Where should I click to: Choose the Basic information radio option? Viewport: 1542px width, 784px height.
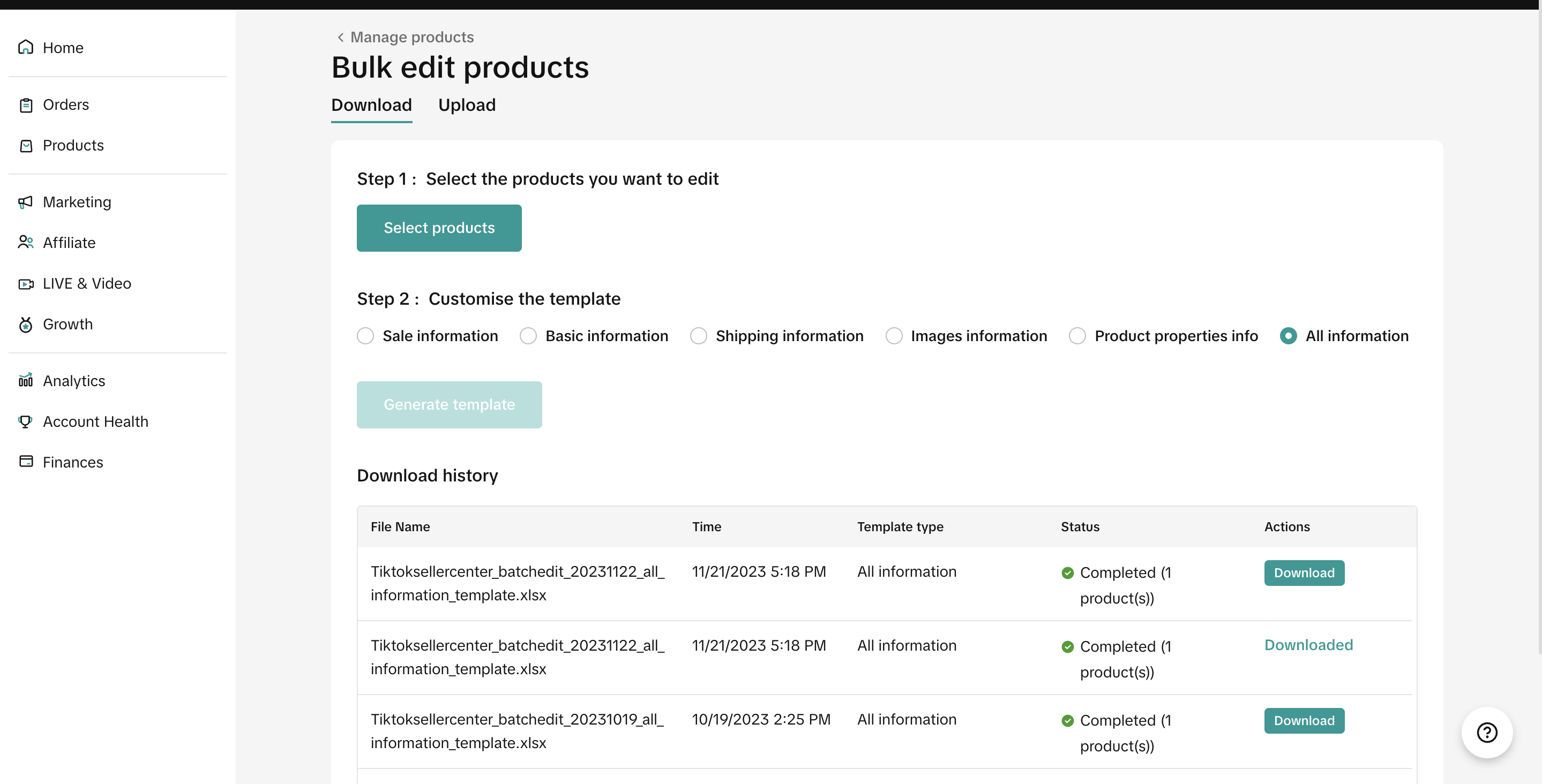tap(528, 336)
